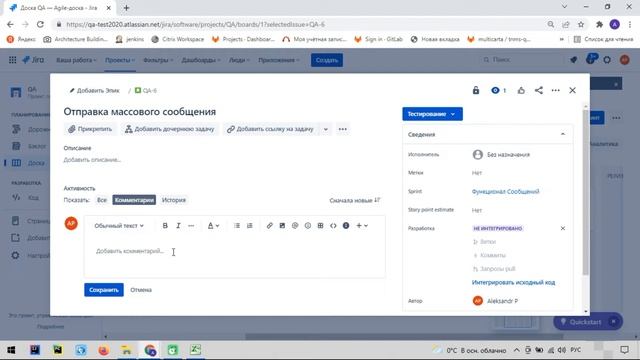
Task: Open Firefox from Windows taskbar
Action: (104, 350)
